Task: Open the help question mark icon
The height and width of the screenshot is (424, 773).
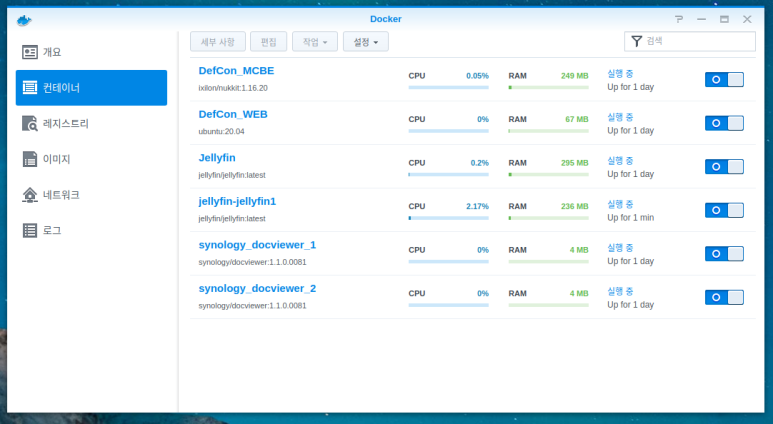Action: (679, 19)
